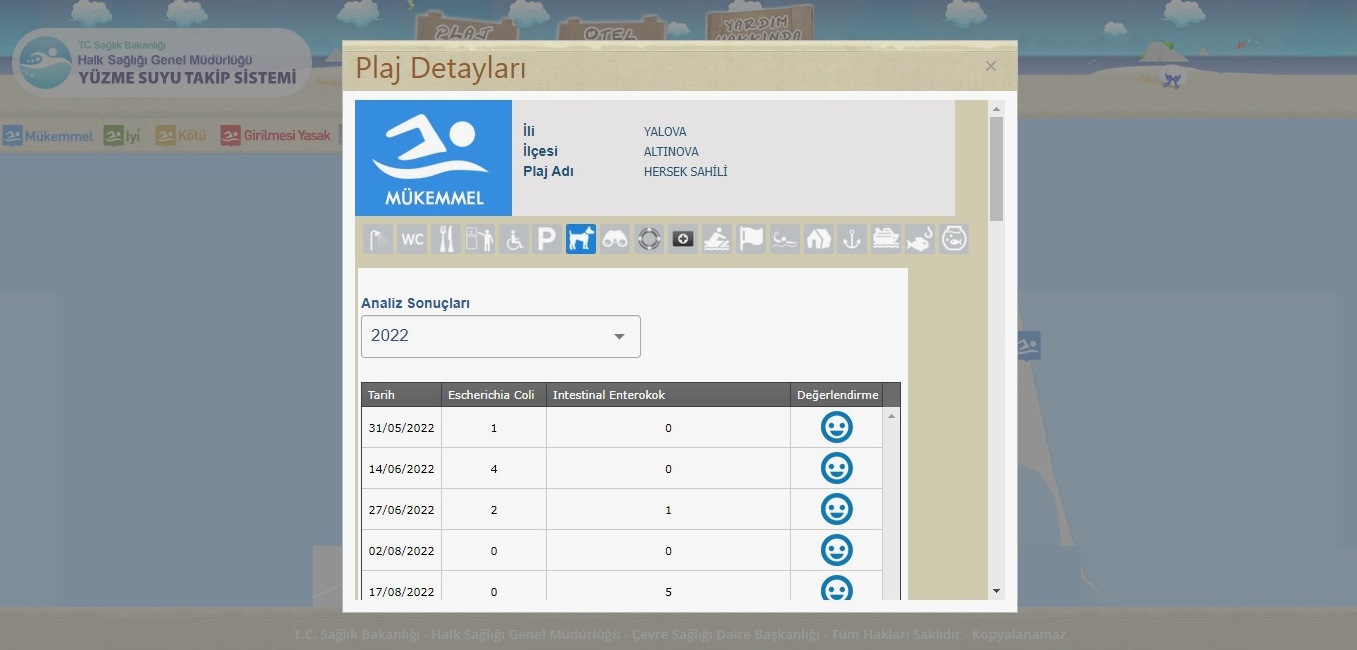
Task: Click the restaurant fork and knife icon
Action: click(446, 239)
